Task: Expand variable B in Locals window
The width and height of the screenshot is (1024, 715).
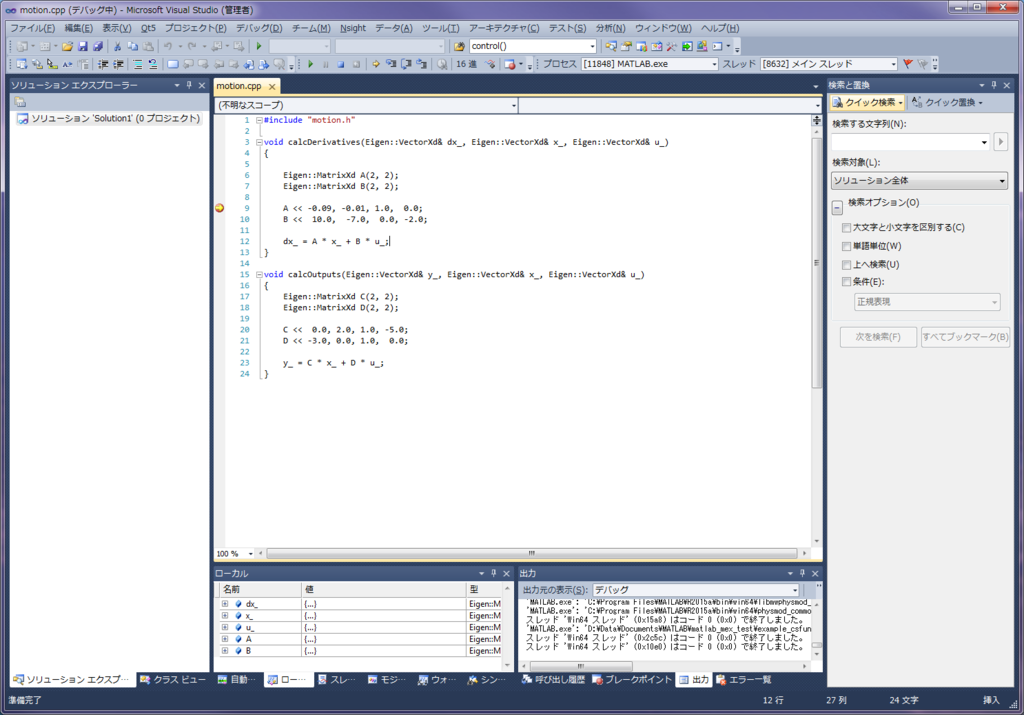Action: click(x=225, y=651)
